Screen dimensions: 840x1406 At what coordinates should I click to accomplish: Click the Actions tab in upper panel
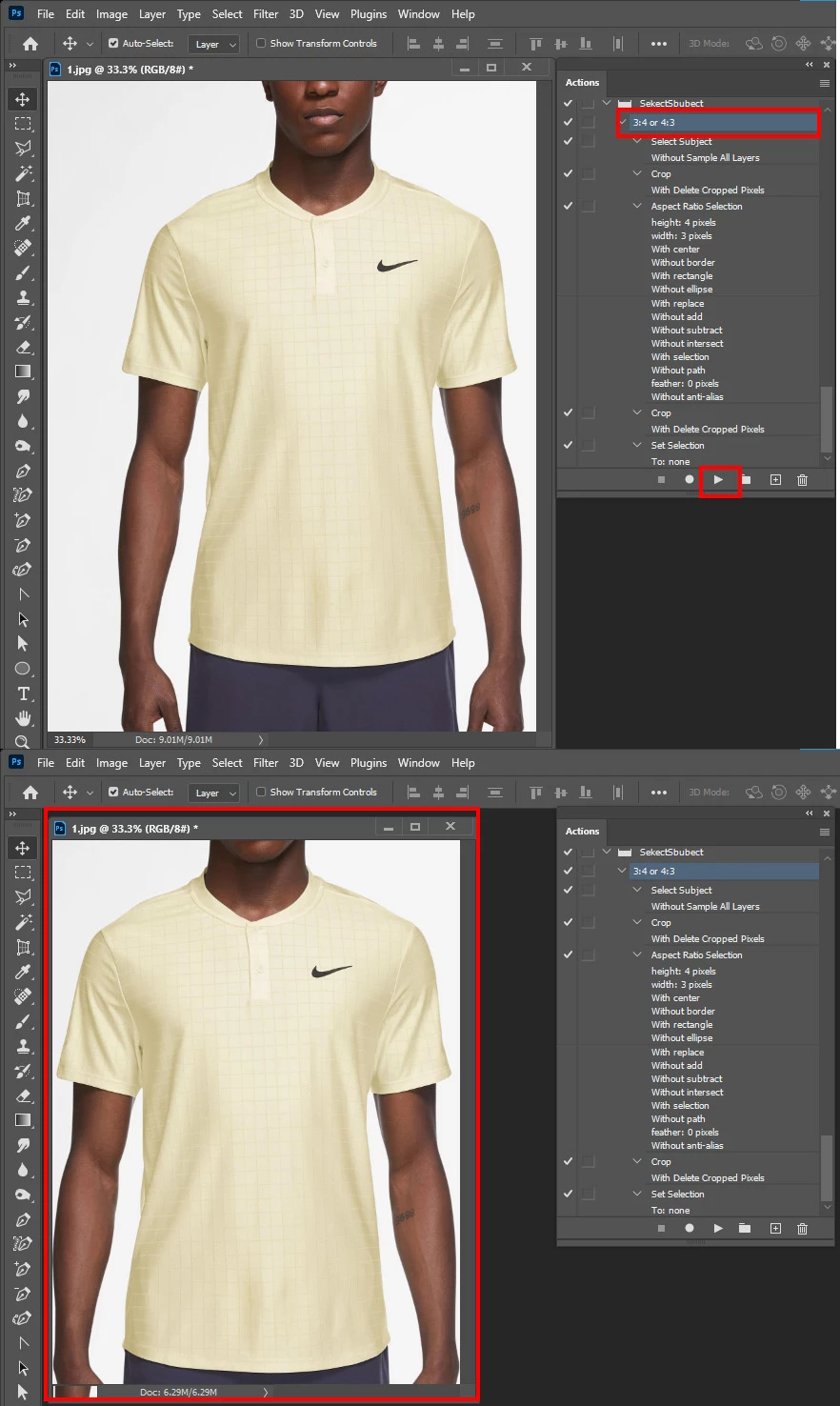pyautogui.click(x=582, y=83)
